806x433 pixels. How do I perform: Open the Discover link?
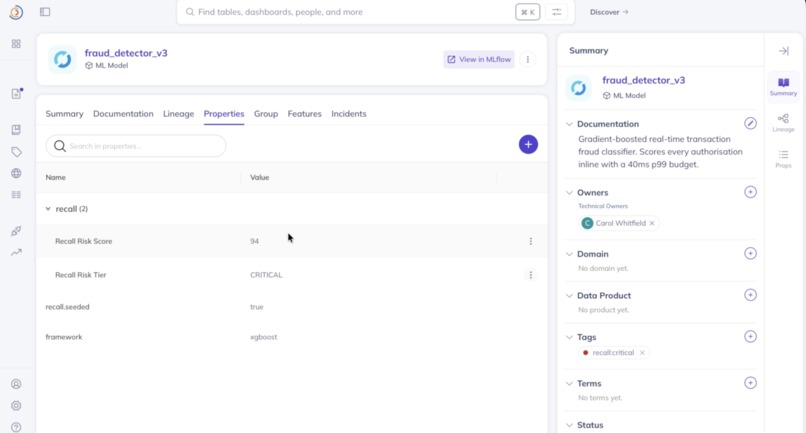(609, 12)
